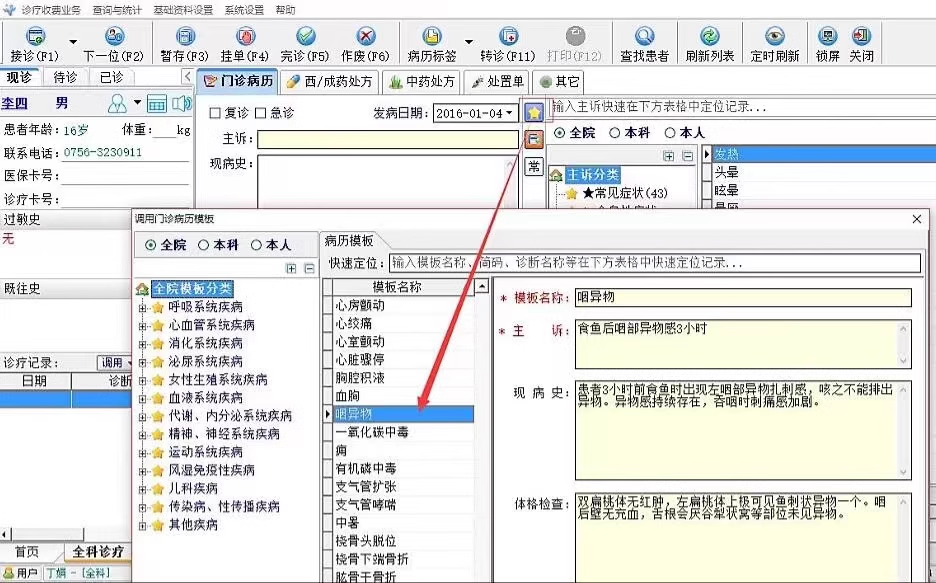Select 本人 radio in template dialog
The image size is (936, 583).
coord(256,245)
